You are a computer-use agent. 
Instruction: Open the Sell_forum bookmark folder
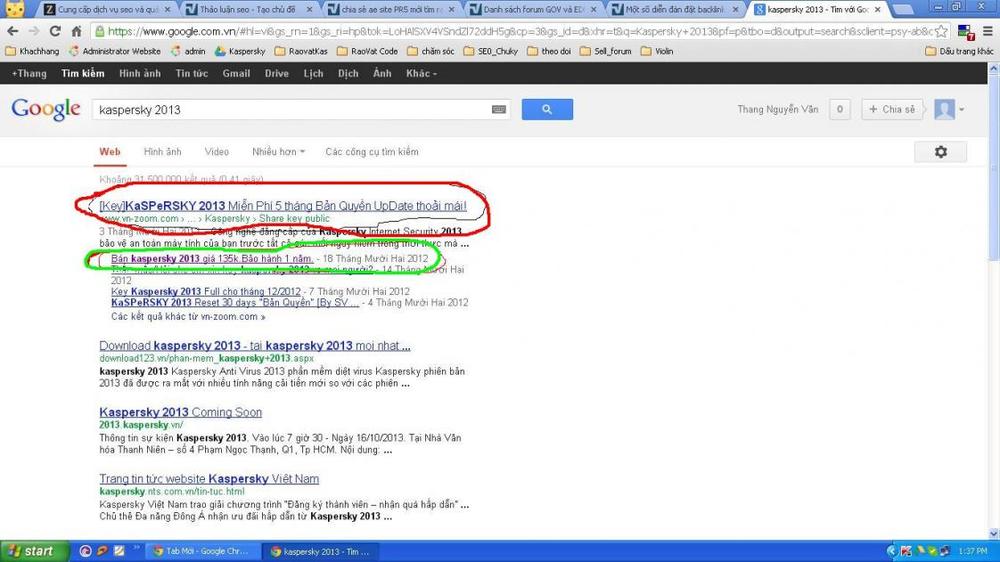(x=606, y=51)
